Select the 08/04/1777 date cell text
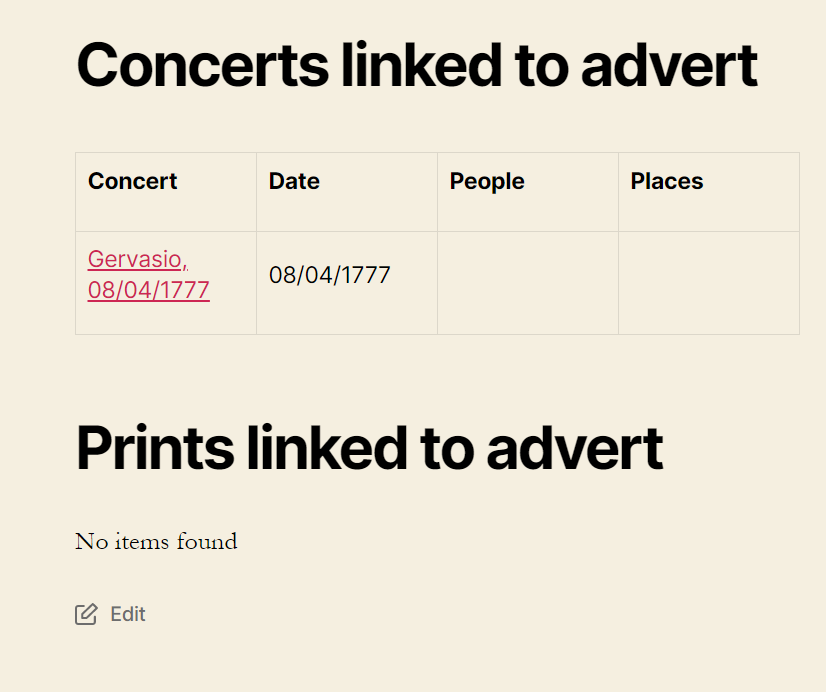This screenshot has width=826, height=692. click(330, 275)
